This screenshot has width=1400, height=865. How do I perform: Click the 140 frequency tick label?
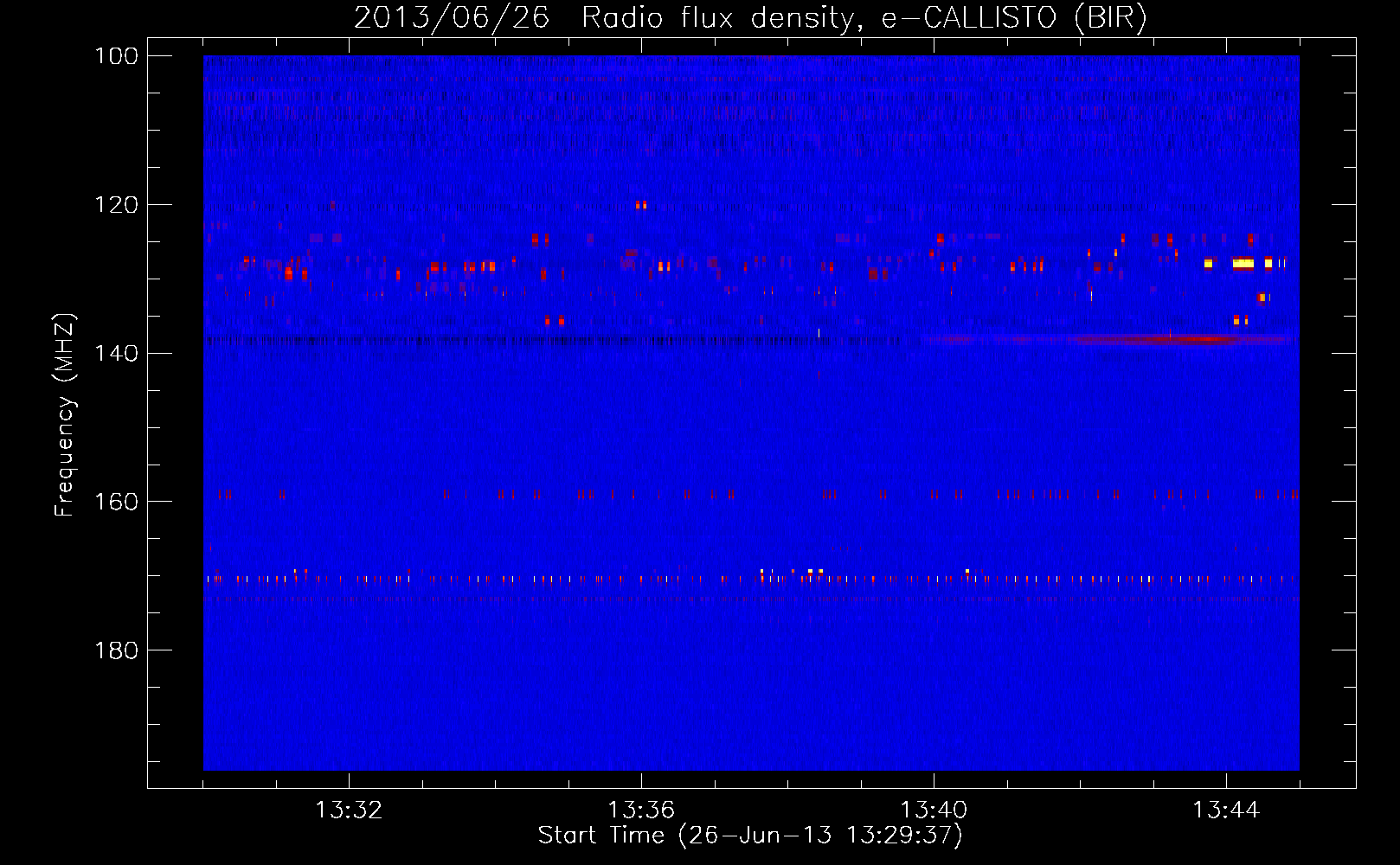pos(117,353)
